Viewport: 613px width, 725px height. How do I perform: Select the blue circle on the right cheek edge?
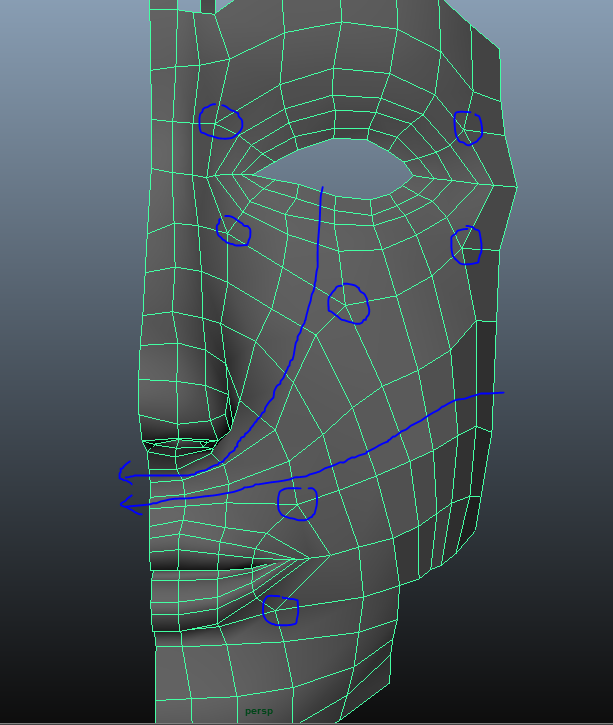[x=466, y=245]
